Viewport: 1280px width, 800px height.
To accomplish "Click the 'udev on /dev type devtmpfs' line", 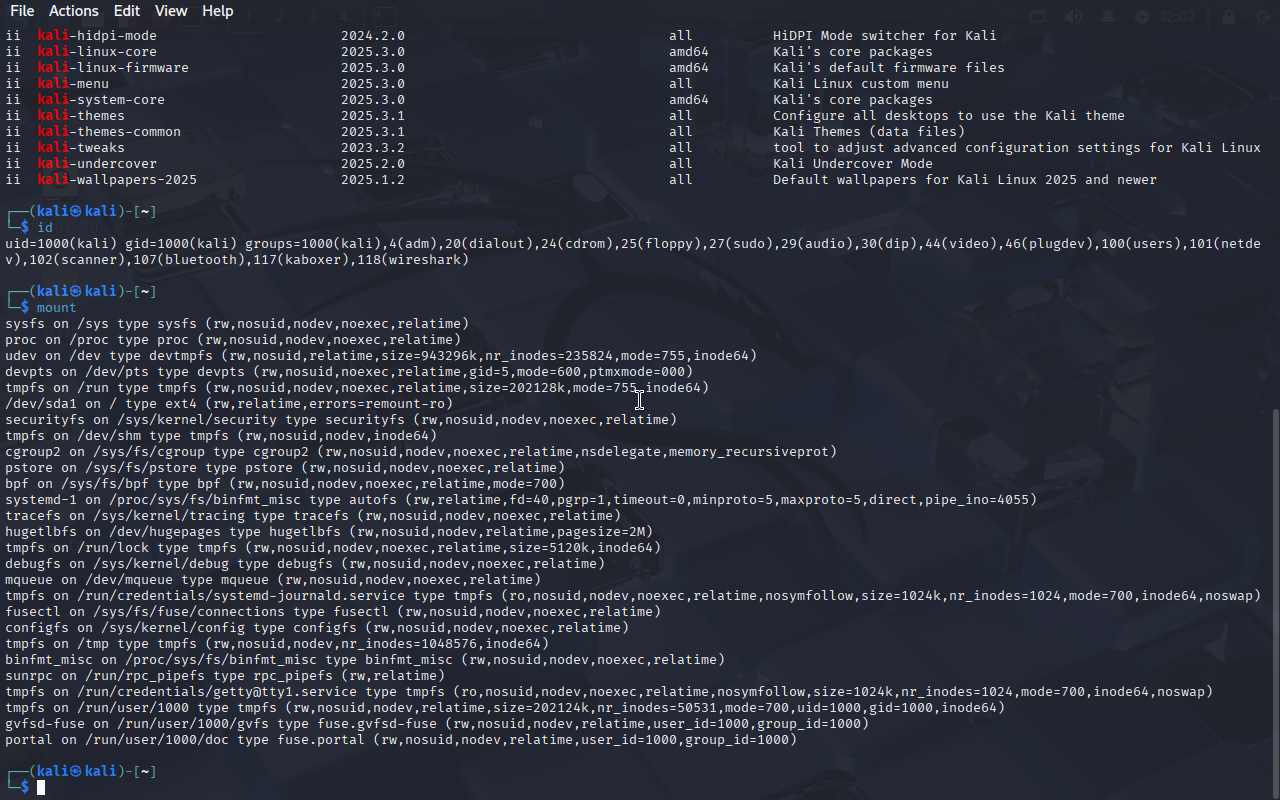I will coord(381,356).
